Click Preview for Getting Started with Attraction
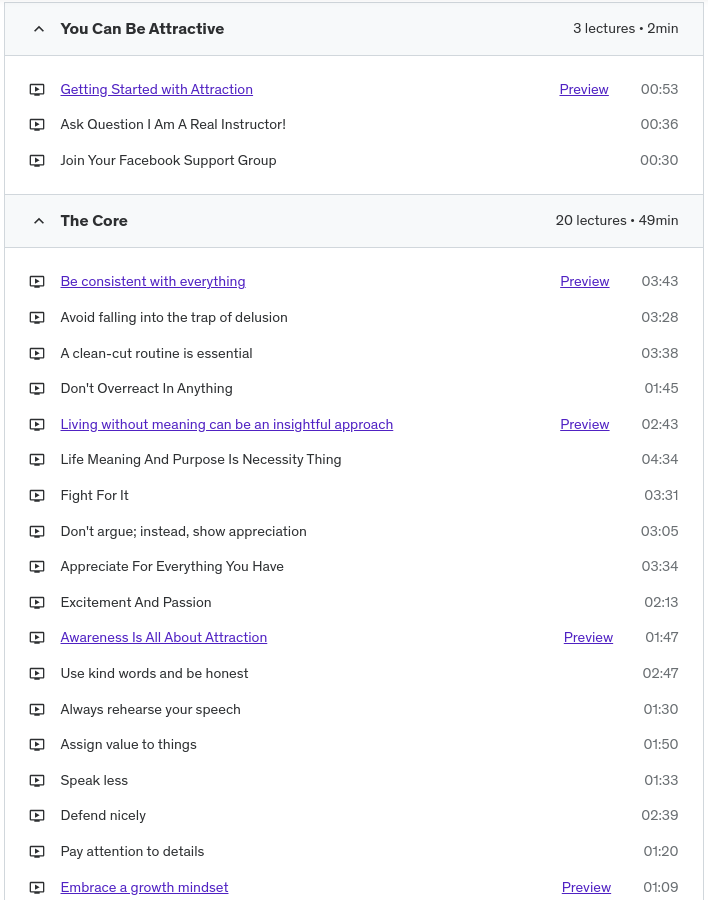Image resolution: width=708 pixels, height=900 pixels. (584, 90)
